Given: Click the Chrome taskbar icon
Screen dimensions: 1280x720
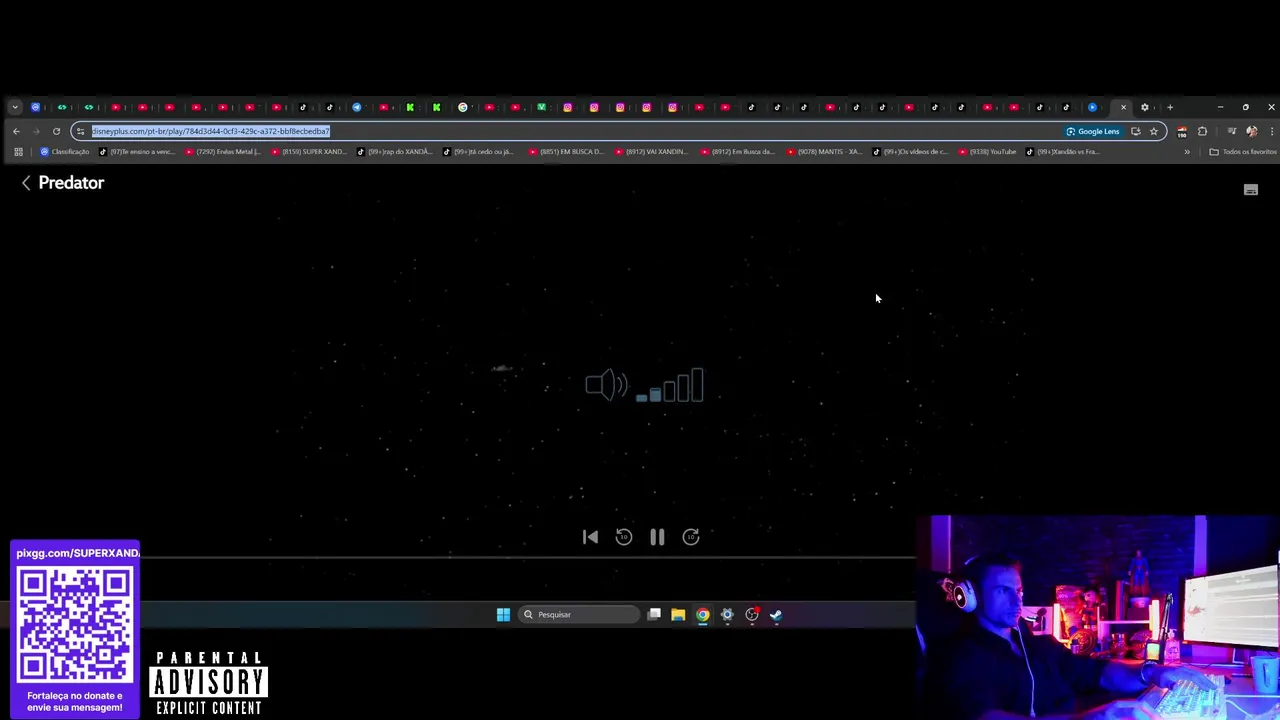Looking at the screenshot, I should point(703,614).
